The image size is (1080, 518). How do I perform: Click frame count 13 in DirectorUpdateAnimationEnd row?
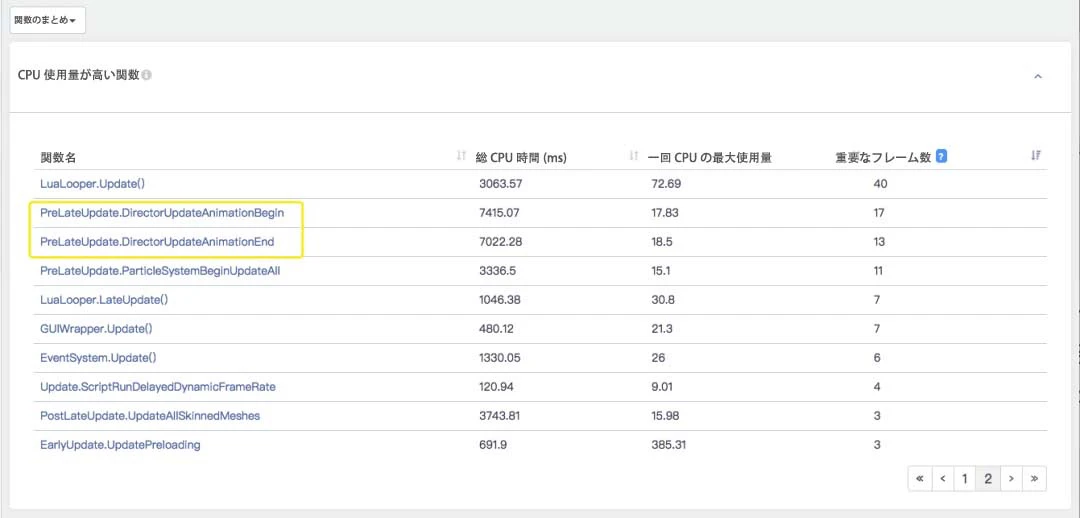click(x=879, y=242)
